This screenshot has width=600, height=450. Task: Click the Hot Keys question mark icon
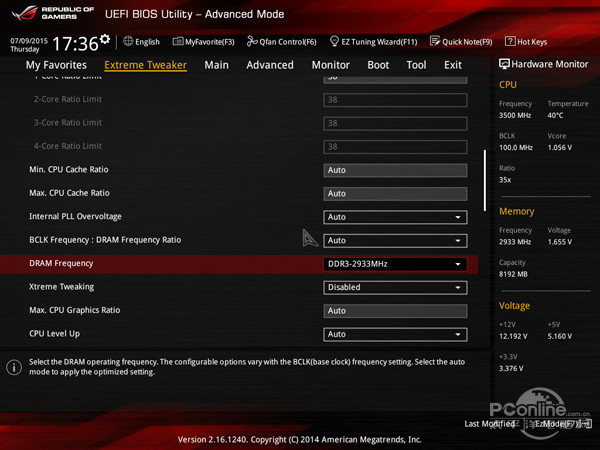click(510, 41)
